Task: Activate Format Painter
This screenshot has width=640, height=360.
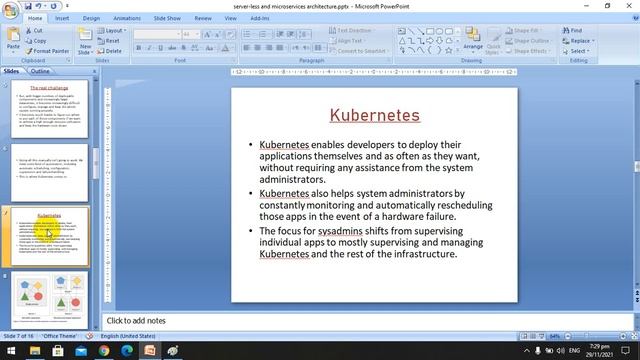Action: pyautogui.click(x=47, y=51)
